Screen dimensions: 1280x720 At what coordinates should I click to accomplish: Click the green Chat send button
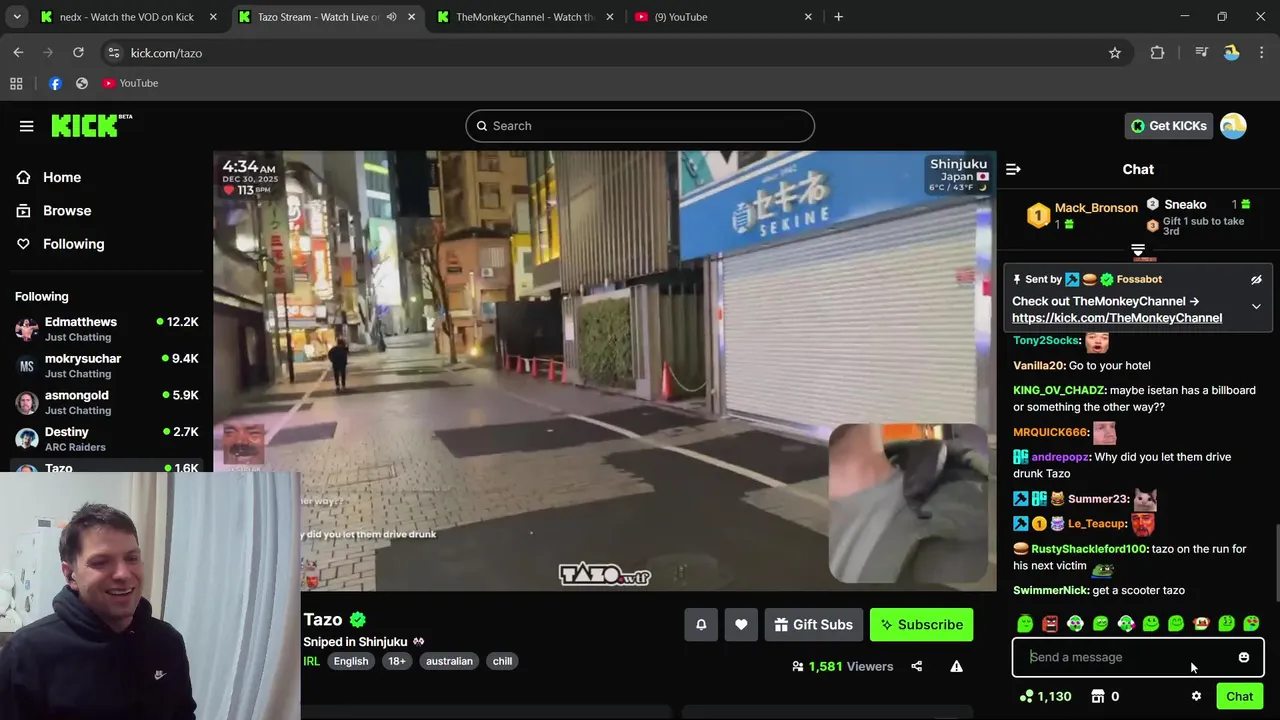[x=1240, y=696]
